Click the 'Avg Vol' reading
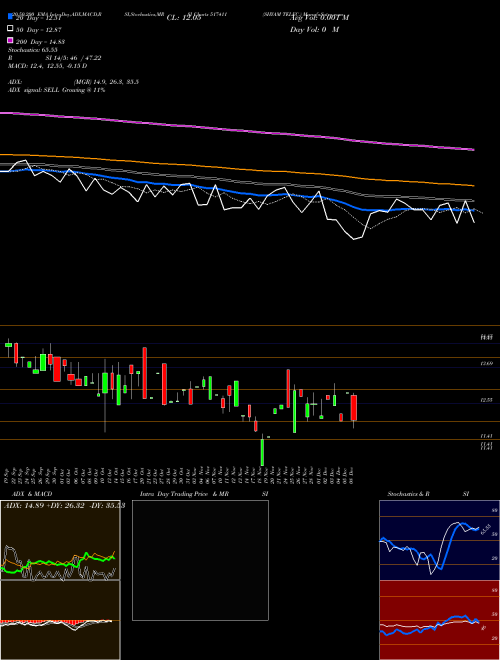This screenshot has height=660, width=500. (x=319, y=18)
